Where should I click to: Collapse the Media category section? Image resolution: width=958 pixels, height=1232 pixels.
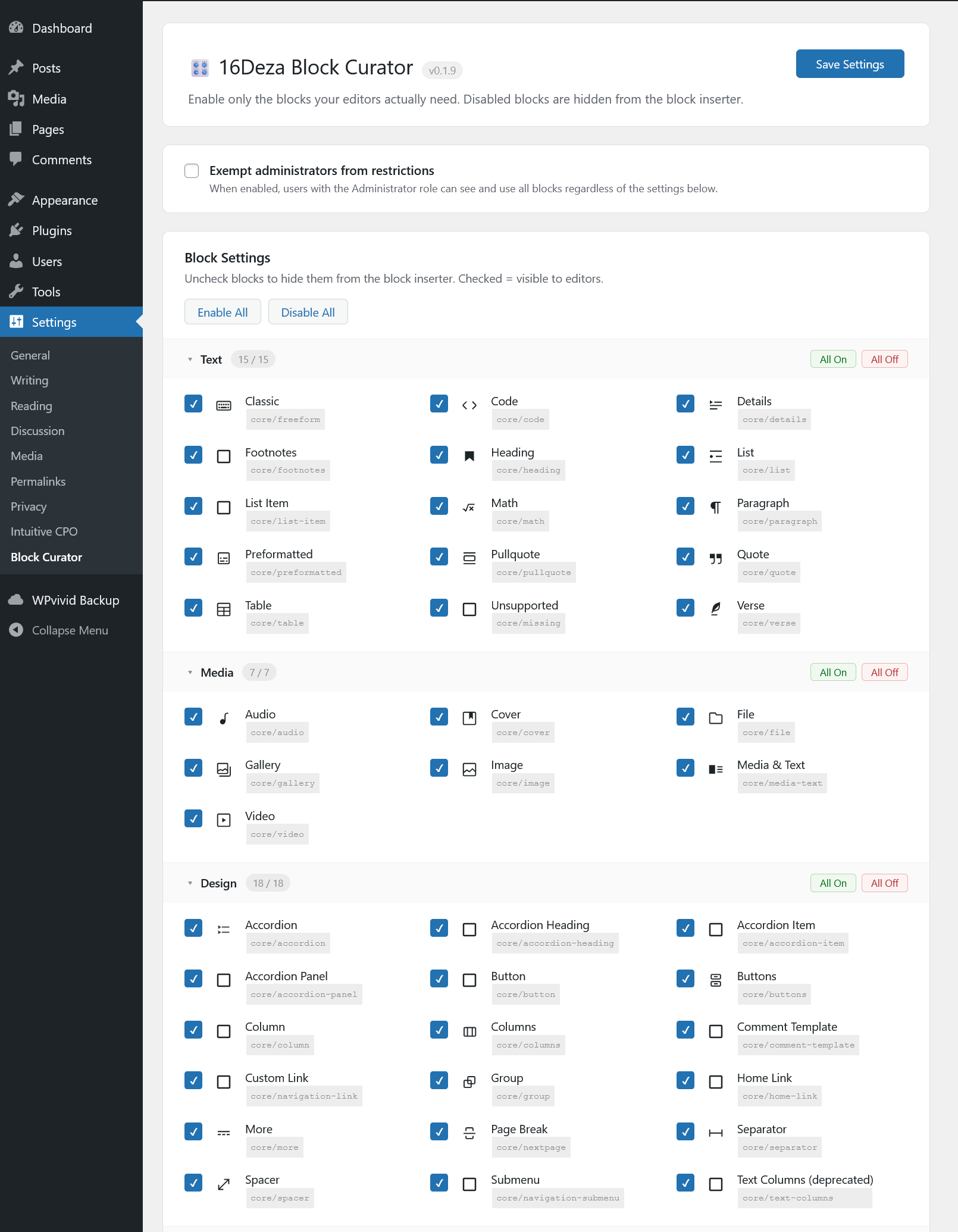[190, 673]
